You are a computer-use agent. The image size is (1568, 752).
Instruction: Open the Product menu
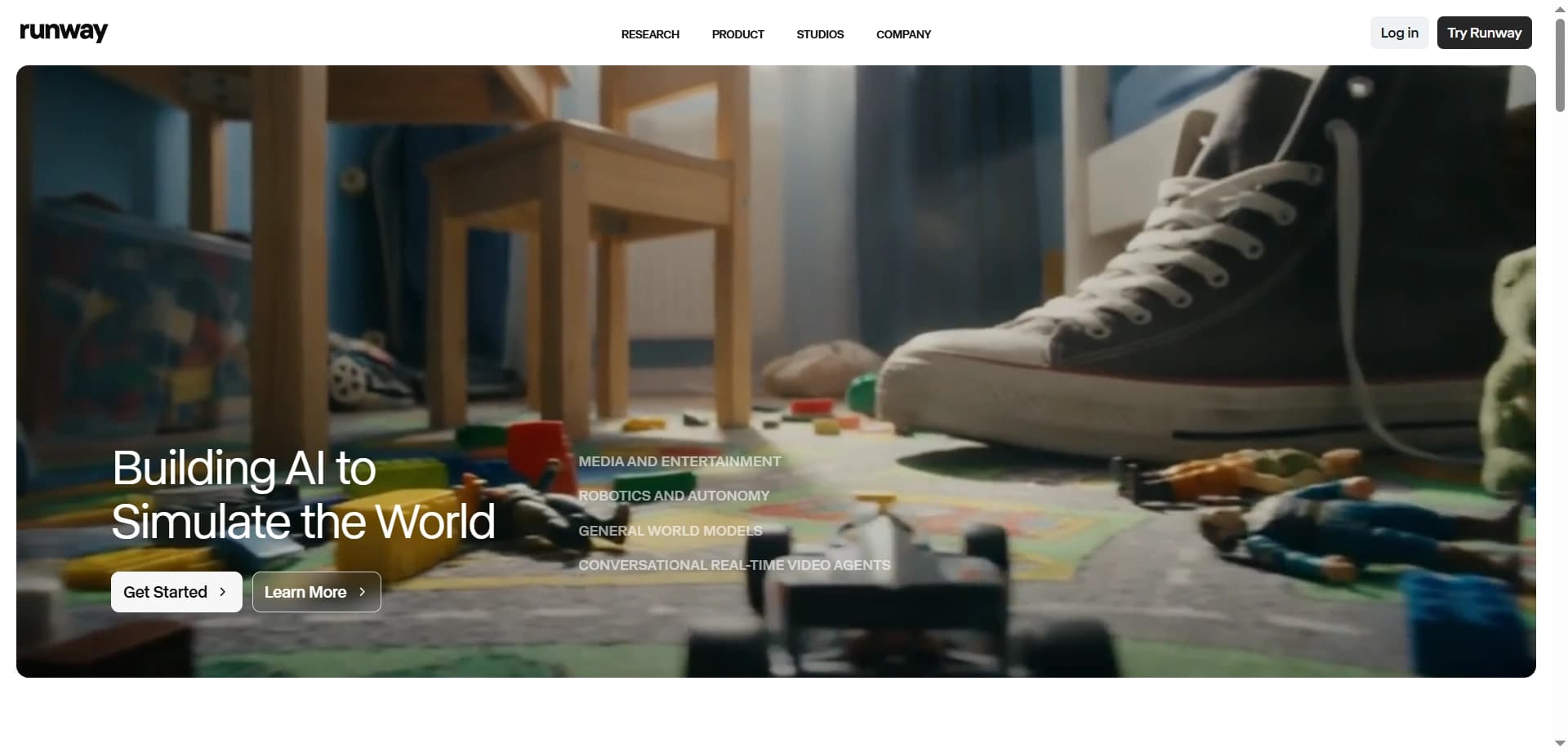[x=737, y=34]
